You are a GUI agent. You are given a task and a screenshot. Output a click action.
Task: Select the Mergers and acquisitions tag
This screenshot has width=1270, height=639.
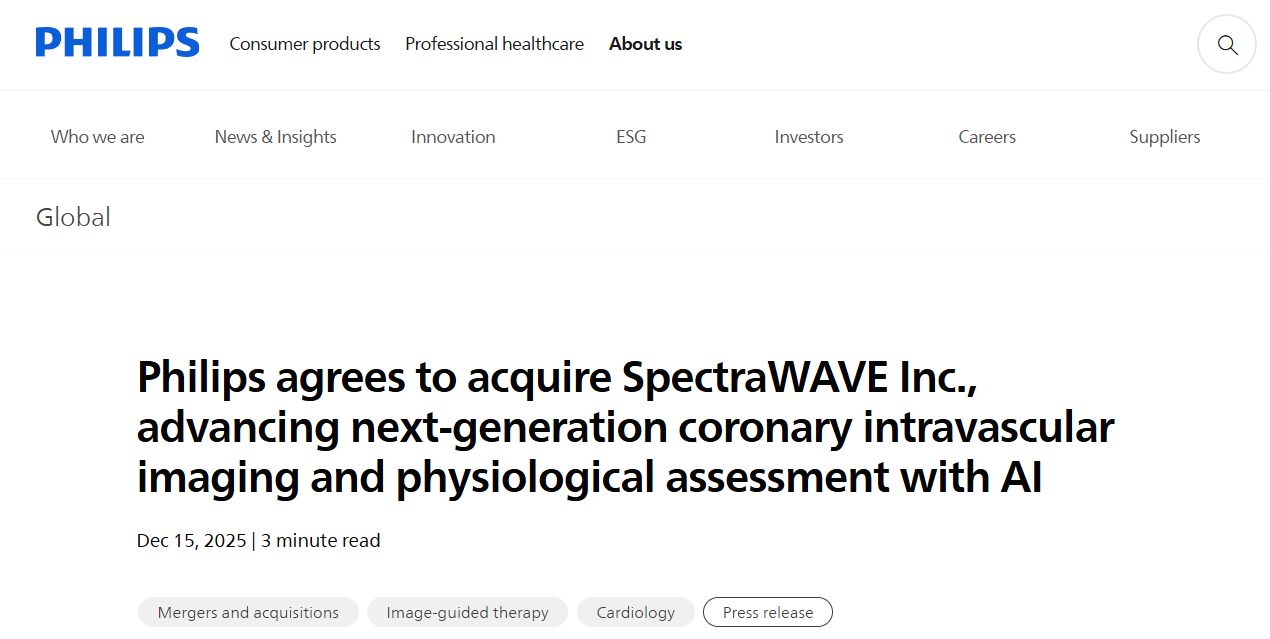click(x=248, y=612)
